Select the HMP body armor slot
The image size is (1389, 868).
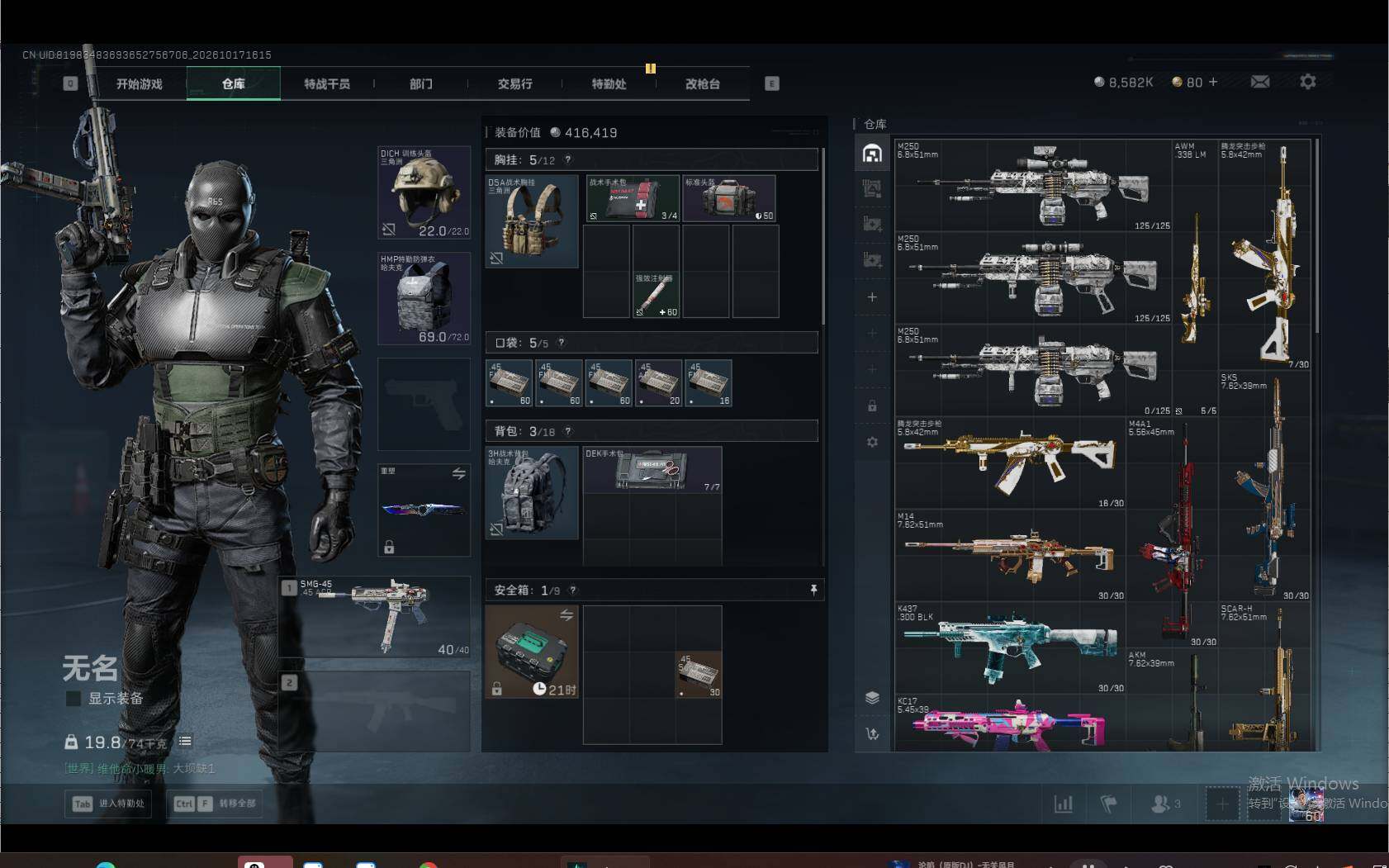(424, 298)
